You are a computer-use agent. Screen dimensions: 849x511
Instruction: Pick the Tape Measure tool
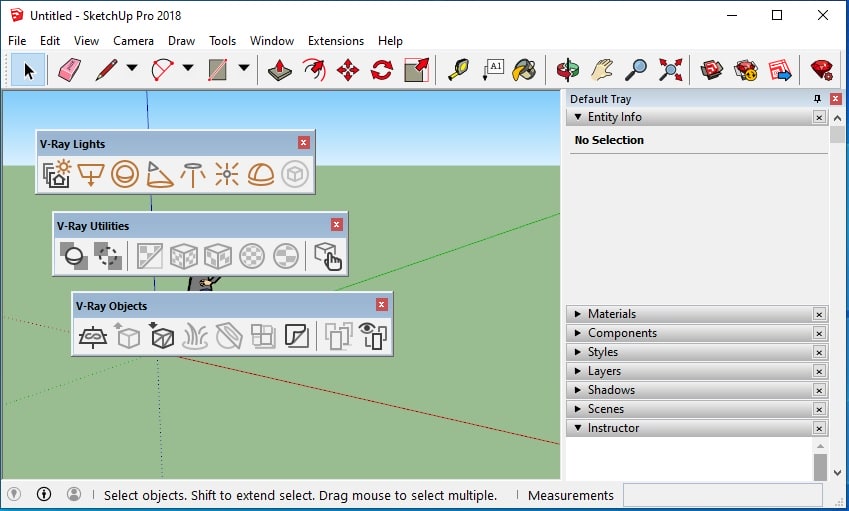[459, 70]
